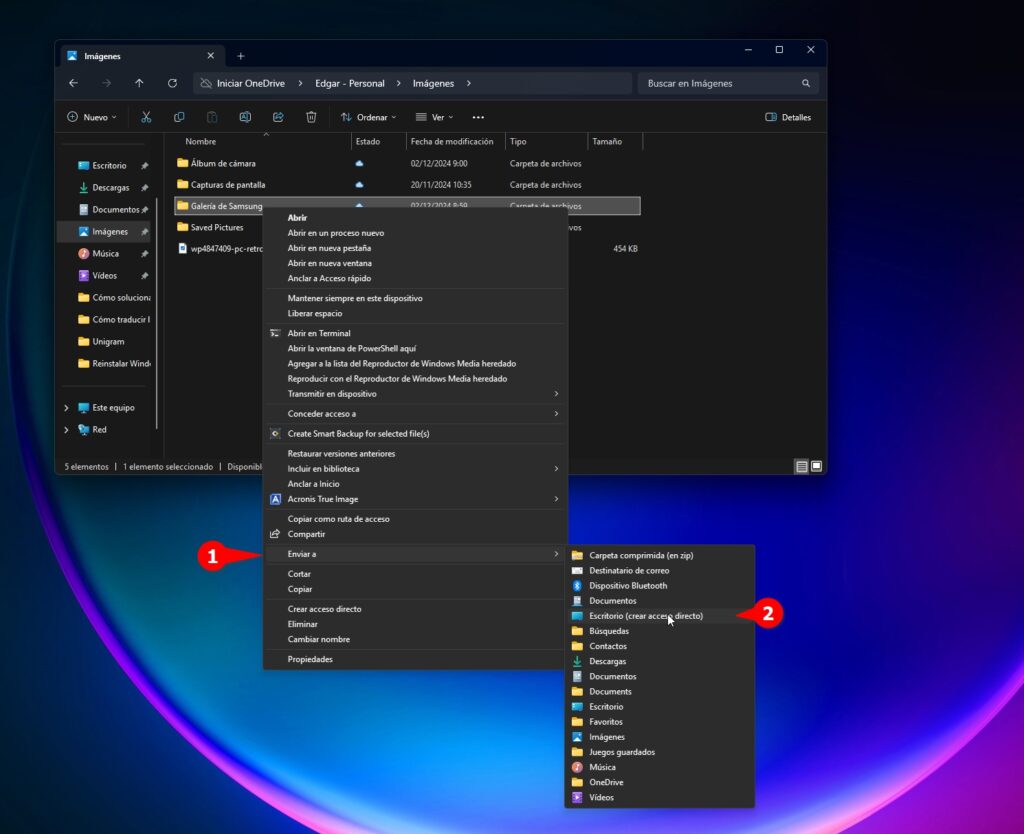This screenshot has width=1024, height=834.
Task: Click Edgar - Personal breadcrumb
Action: (x=349, y=84)
